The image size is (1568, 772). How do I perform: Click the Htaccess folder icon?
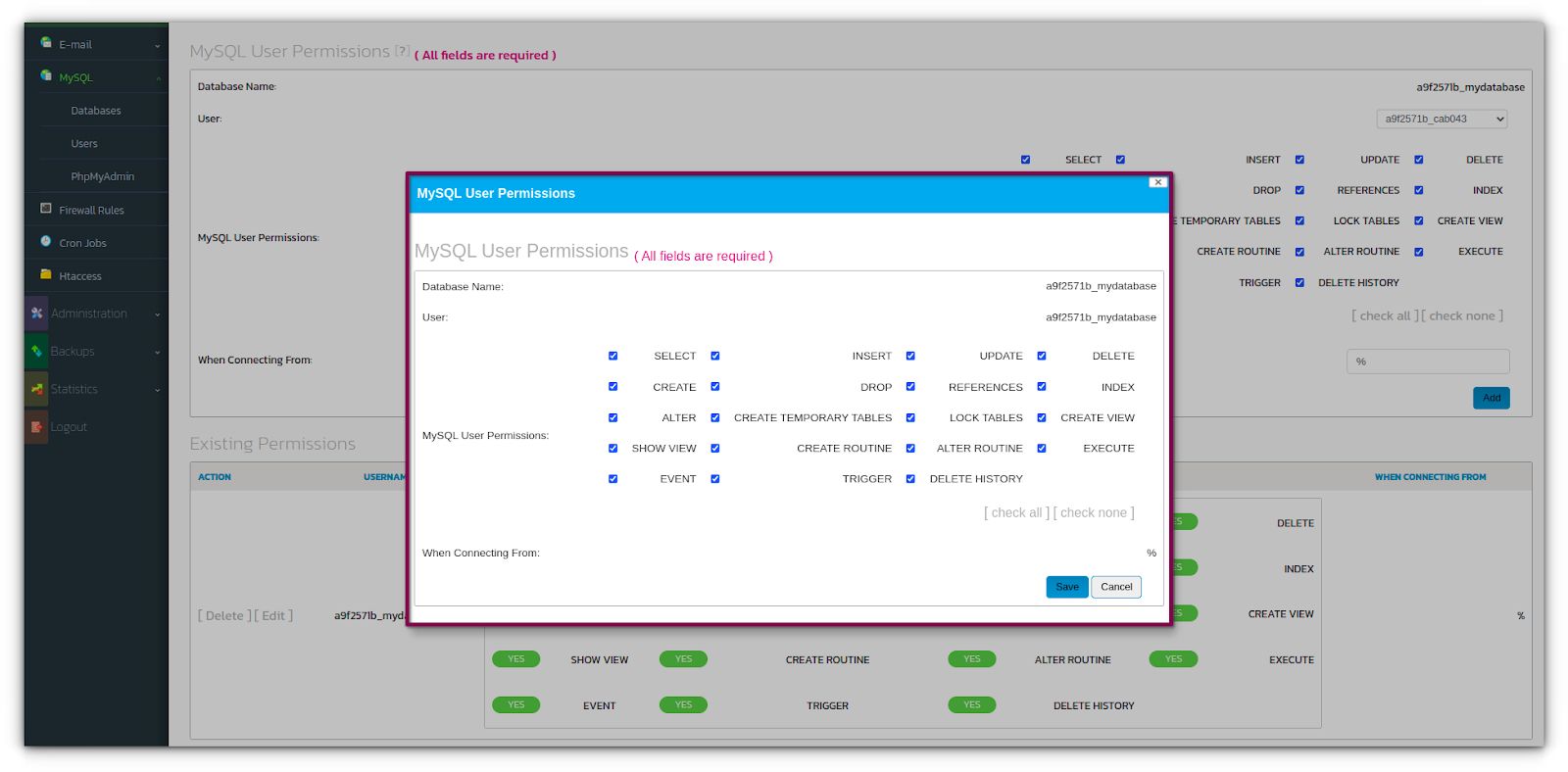coord(46,274)
